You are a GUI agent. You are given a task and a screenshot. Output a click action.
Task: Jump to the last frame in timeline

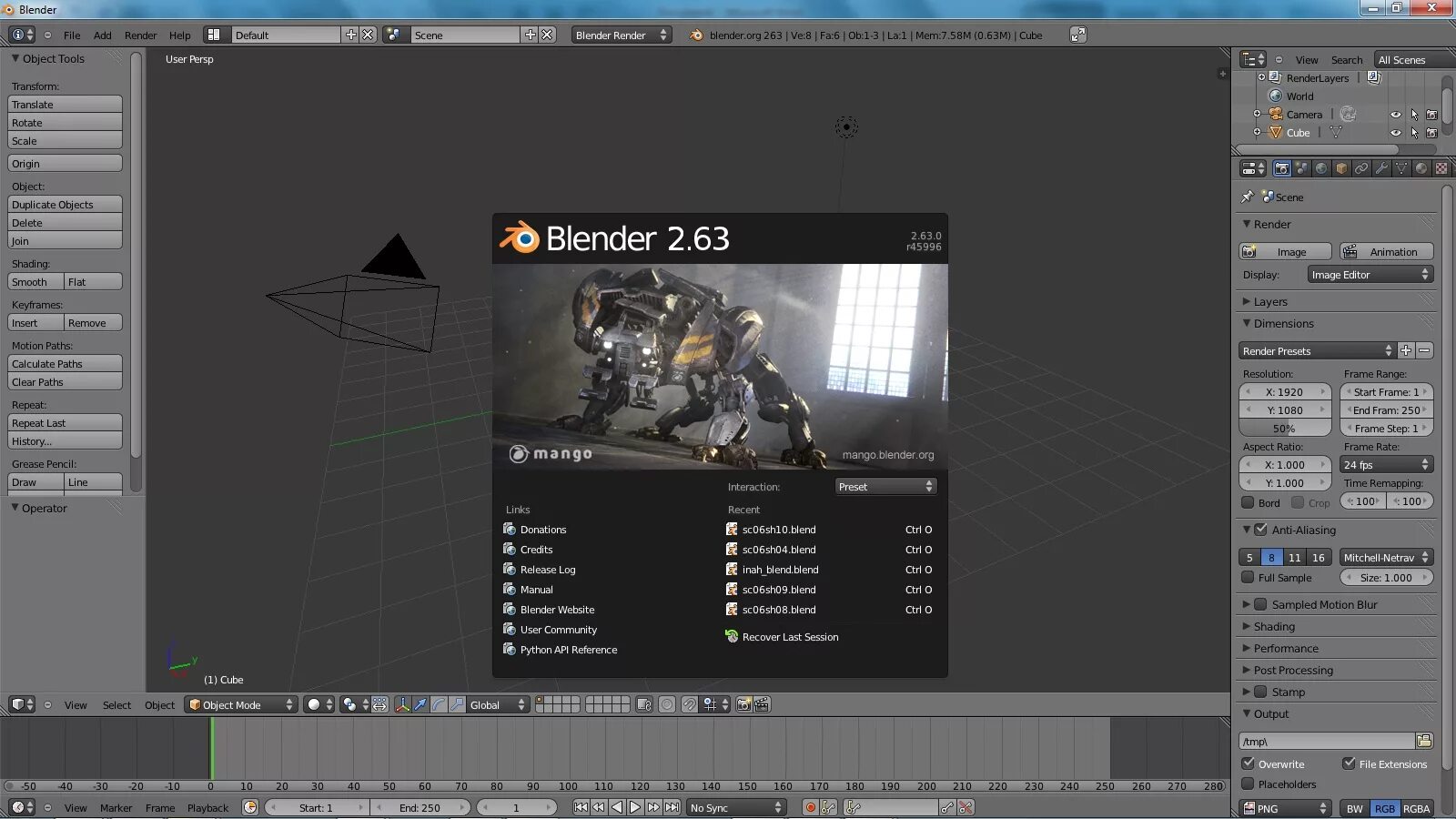pyautogui.click(x=672, y=807)
